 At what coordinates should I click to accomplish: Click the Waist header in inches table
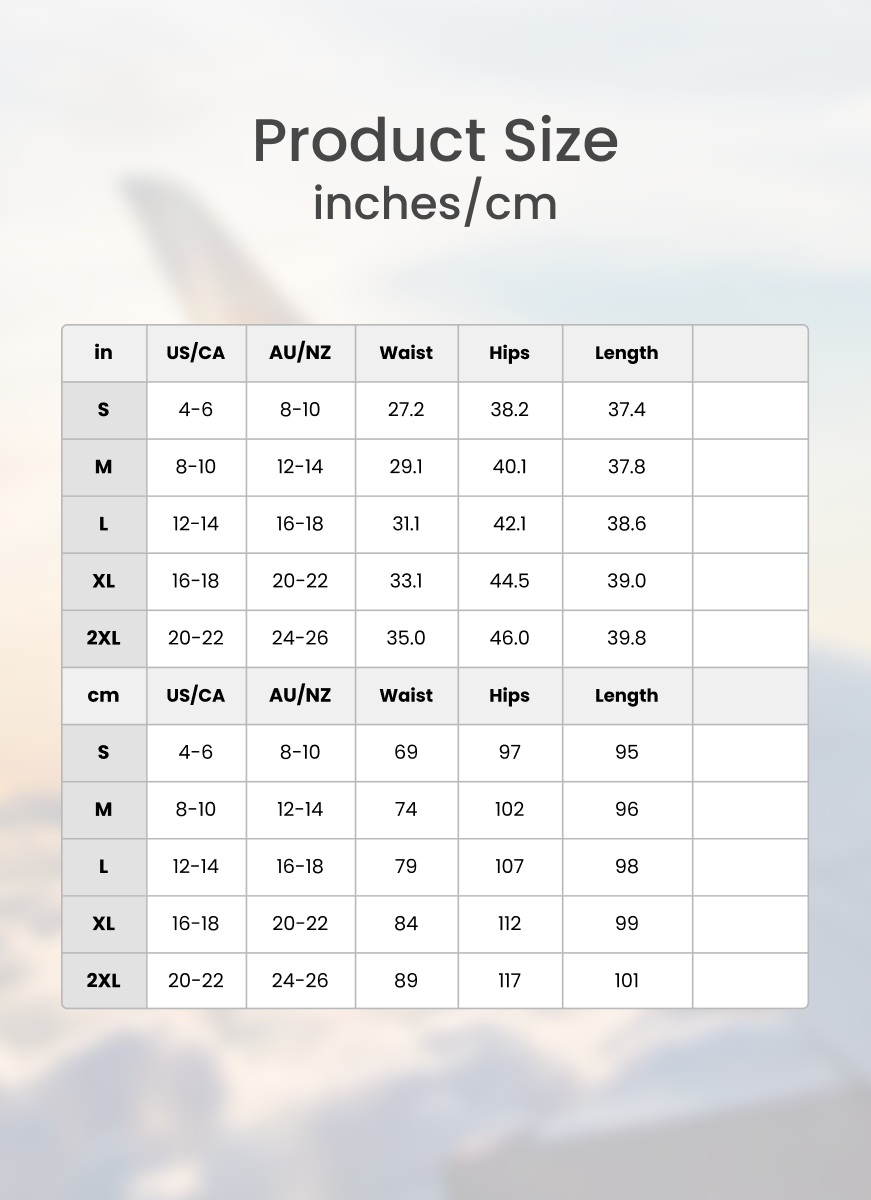point(406,353)
